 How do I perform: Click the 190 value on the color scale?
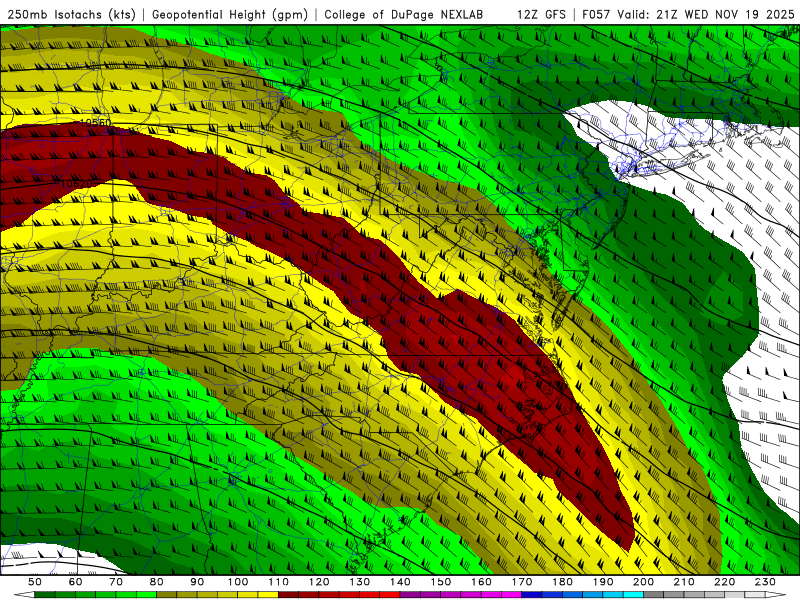pos(603,582)
